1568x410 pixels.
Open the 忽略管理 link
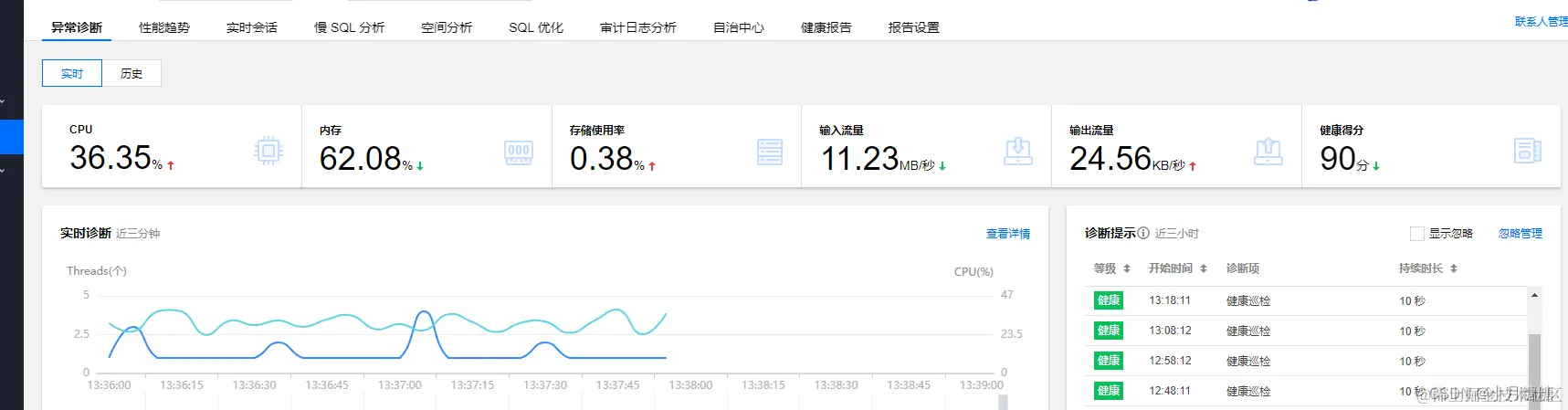1521,234
